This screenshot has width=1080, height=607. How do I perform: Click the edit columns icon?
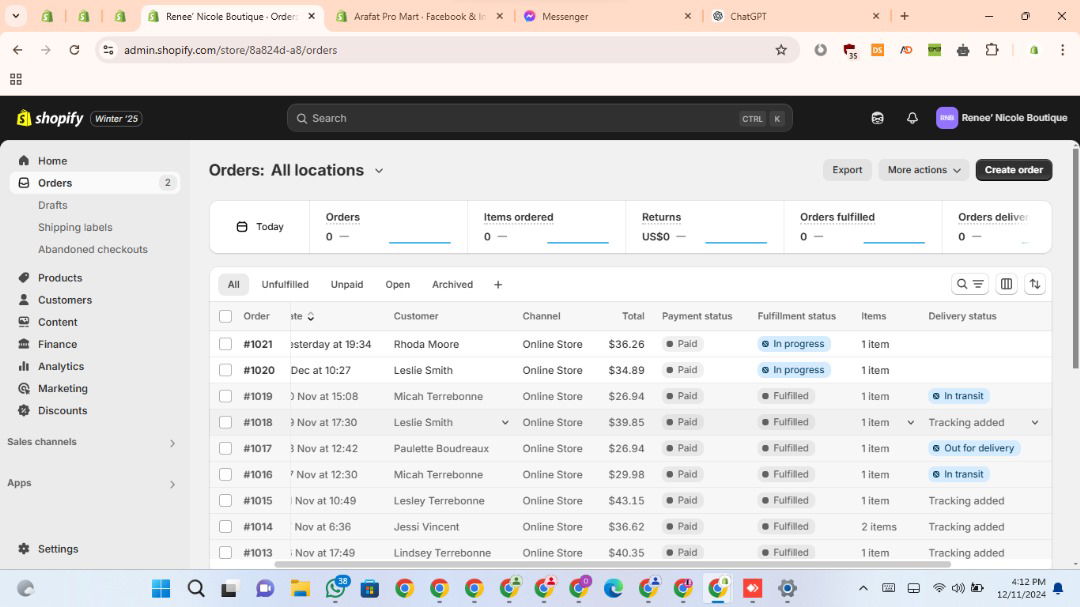coord(1006,284)
